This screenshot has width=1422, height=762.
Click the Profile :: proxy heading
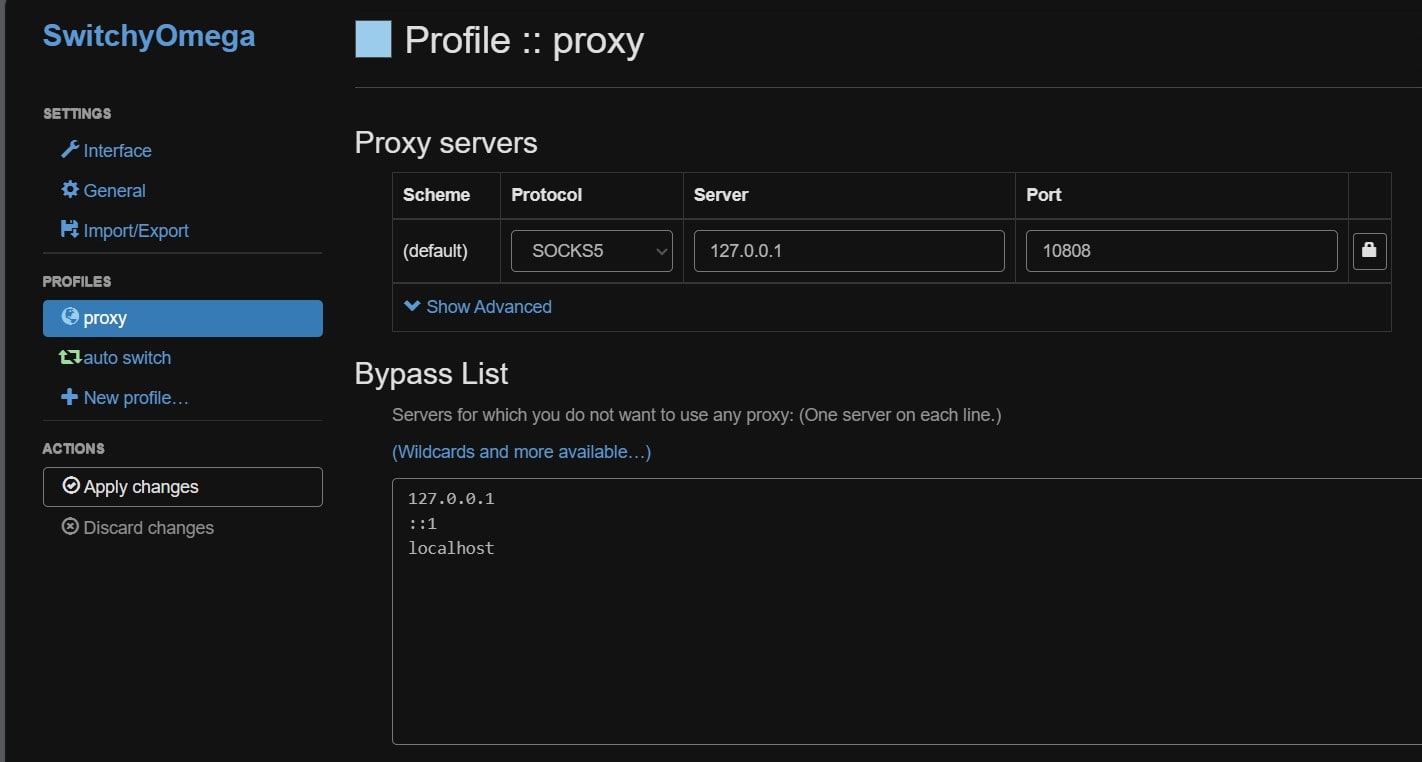tap(524, 41)
